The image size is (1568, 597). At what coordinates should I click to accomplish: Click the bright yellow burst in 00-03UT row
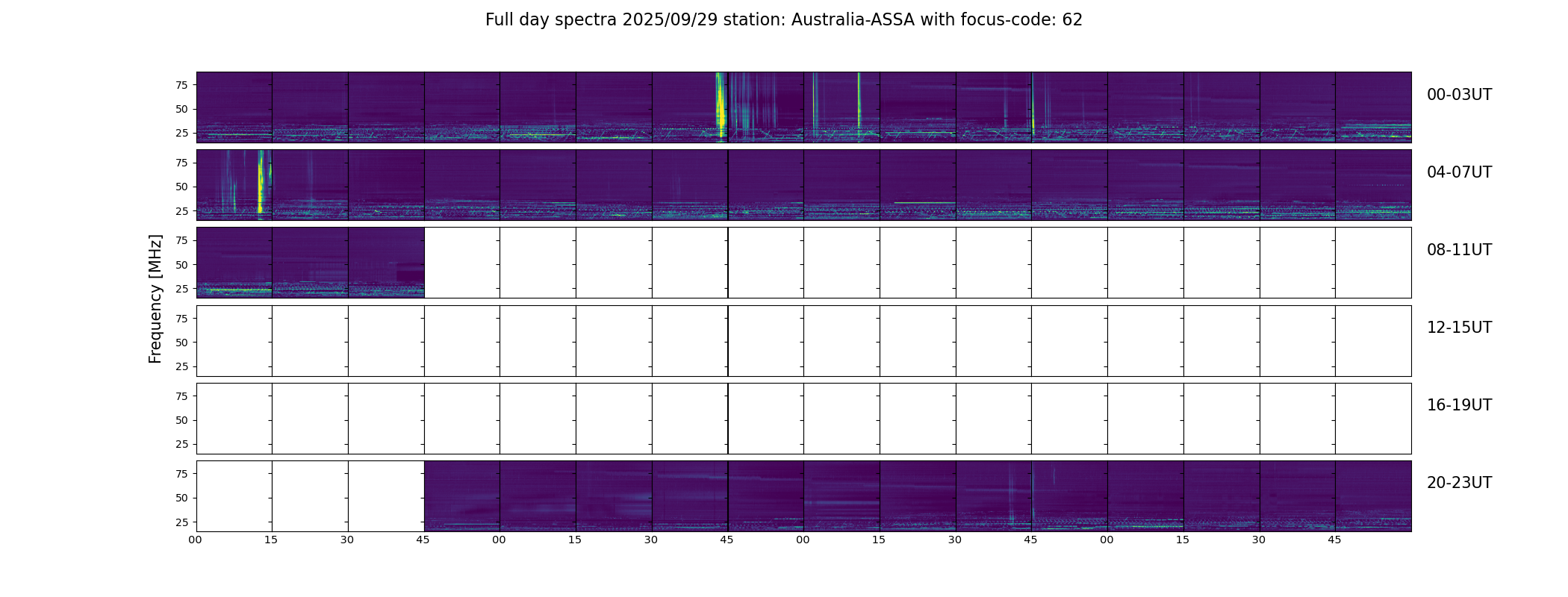tap(721, 104)
